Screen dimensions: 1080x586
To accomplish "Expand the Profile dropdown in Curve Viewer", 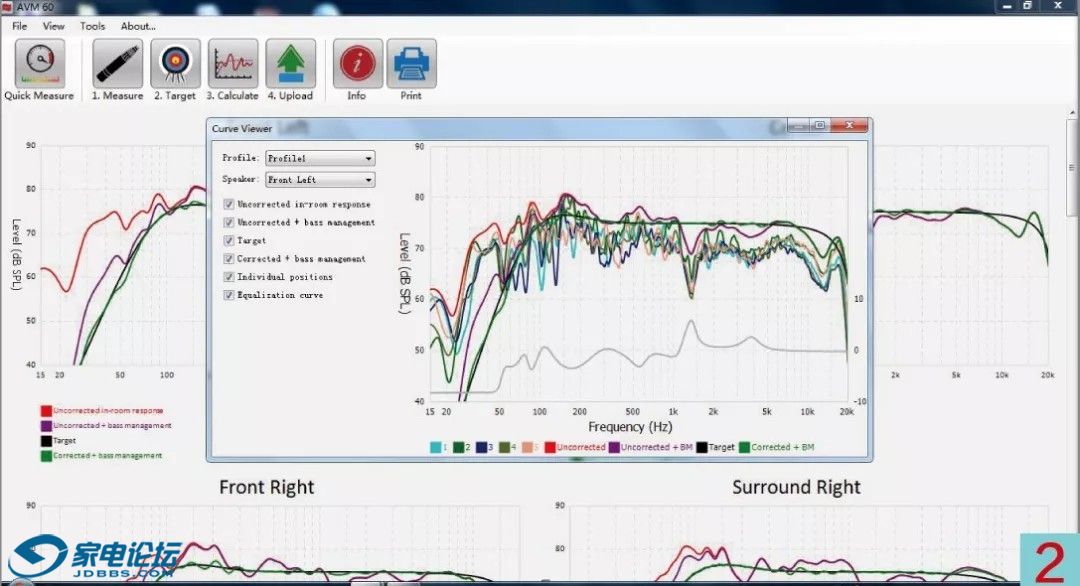I will [x=320, y=158].
